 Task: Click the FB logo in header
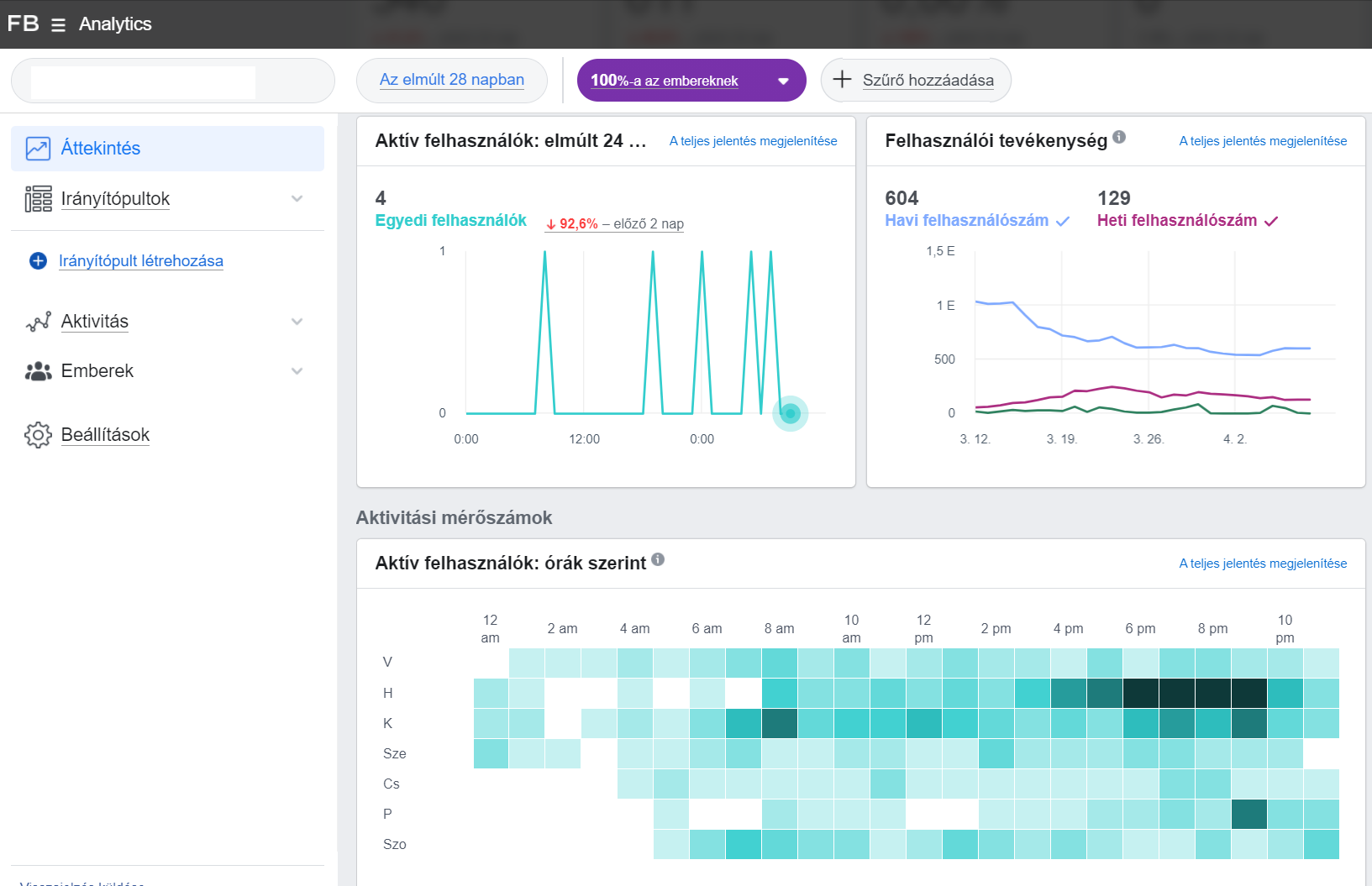[23, 24]
